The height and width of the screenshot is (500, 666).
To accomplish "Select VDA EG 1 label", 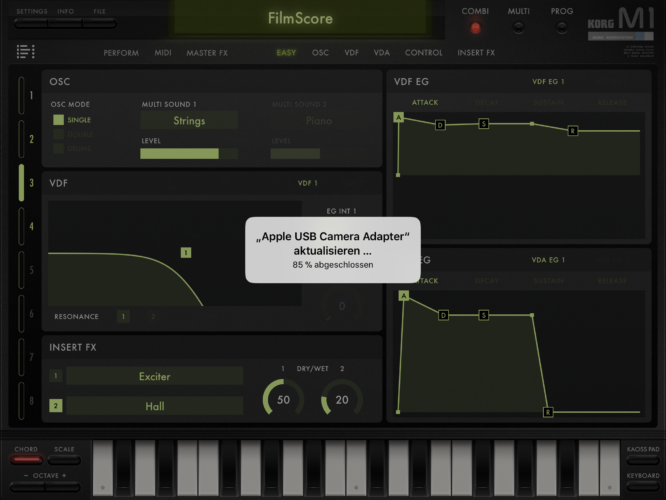I will point(548,260).
